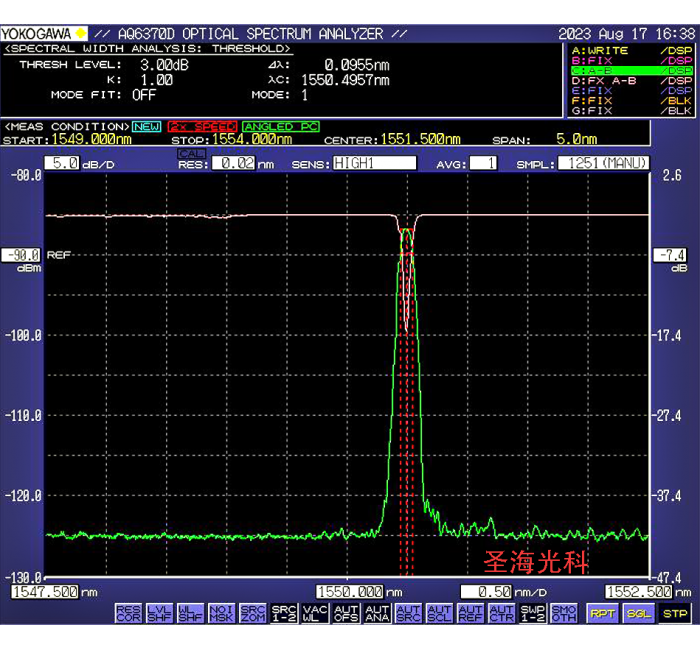The image size is (700, 650).
Task: Click the SMO OTH smoothing icon
Action: click(x=564, y=613)
